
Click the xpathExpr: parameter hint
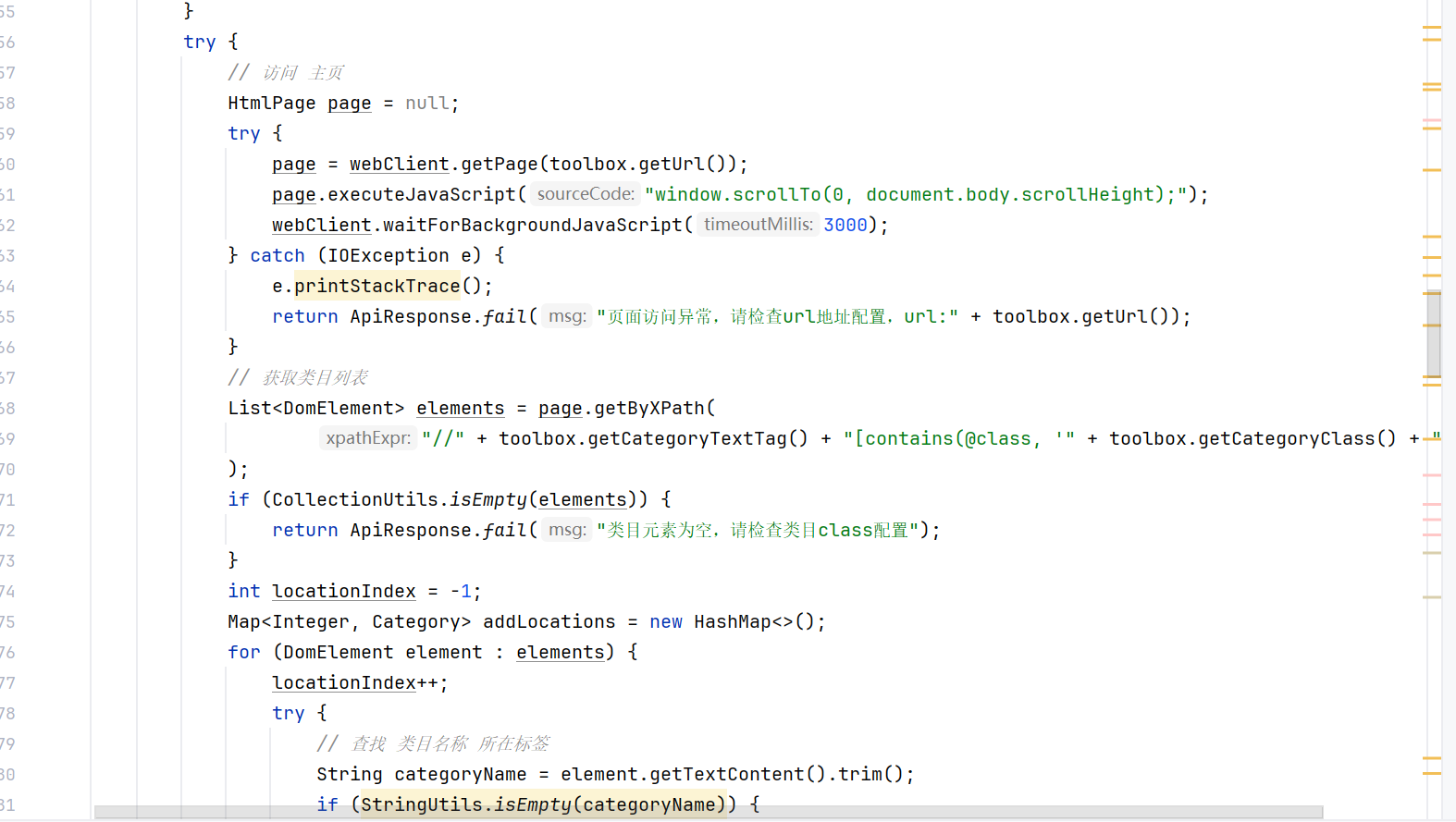click(x=368, y=438)
